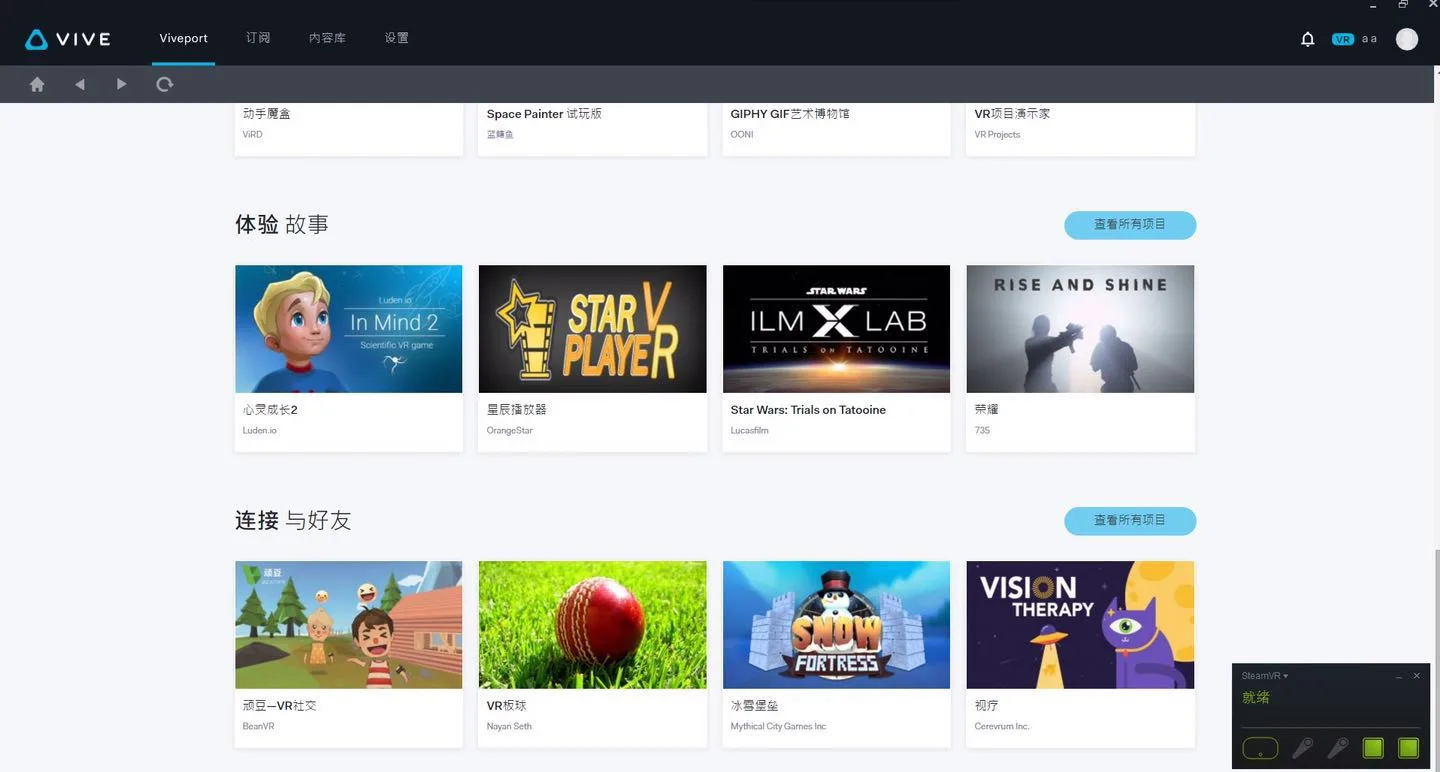Select the rightmost green base station icon
Screen dimensions: 1440x772
1408,747
